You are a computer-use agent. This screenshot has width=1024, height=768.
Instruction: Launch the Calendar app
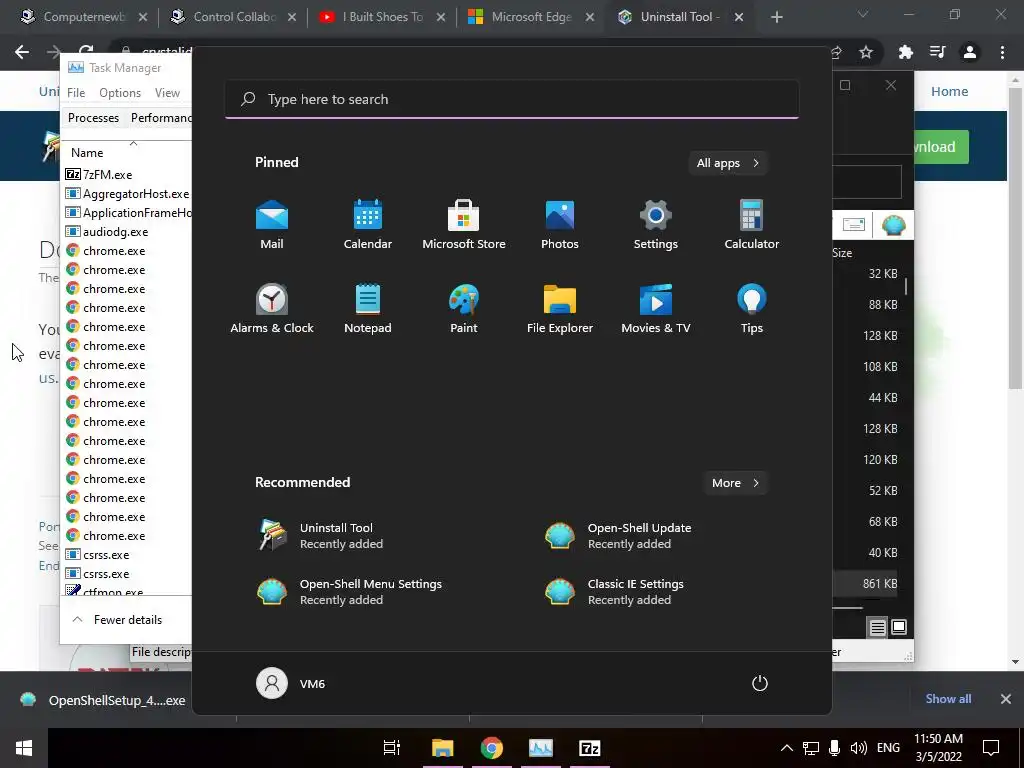tap(368, 225)
